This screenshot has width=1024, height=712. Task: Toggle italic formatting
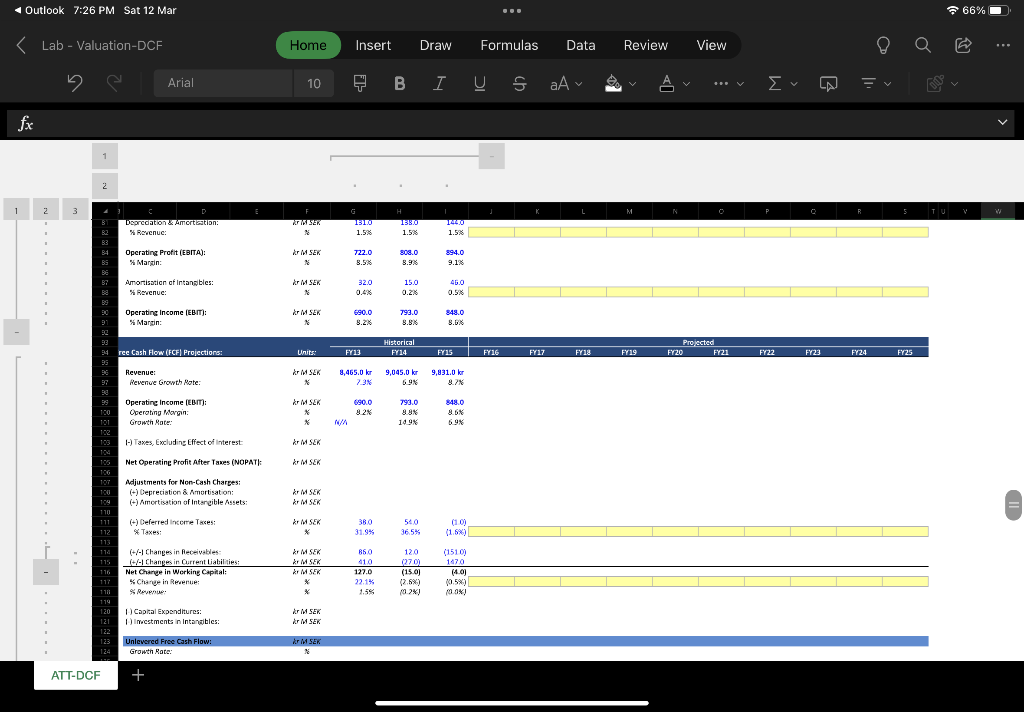click(x=440, y=83)
